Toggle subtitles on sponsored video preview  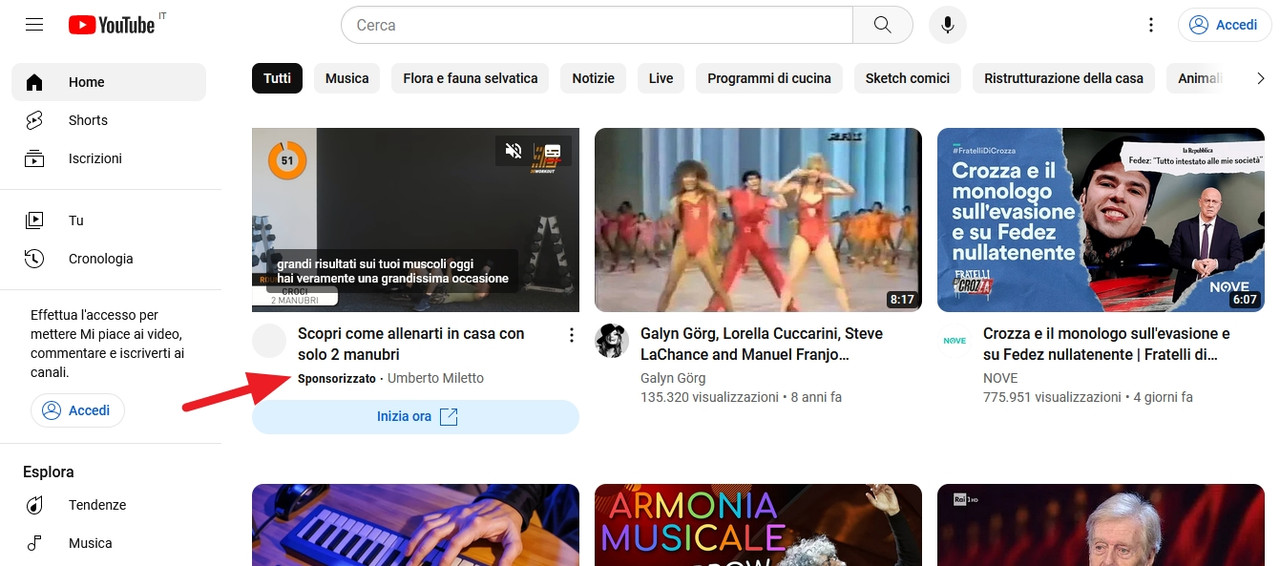point(552,151)
